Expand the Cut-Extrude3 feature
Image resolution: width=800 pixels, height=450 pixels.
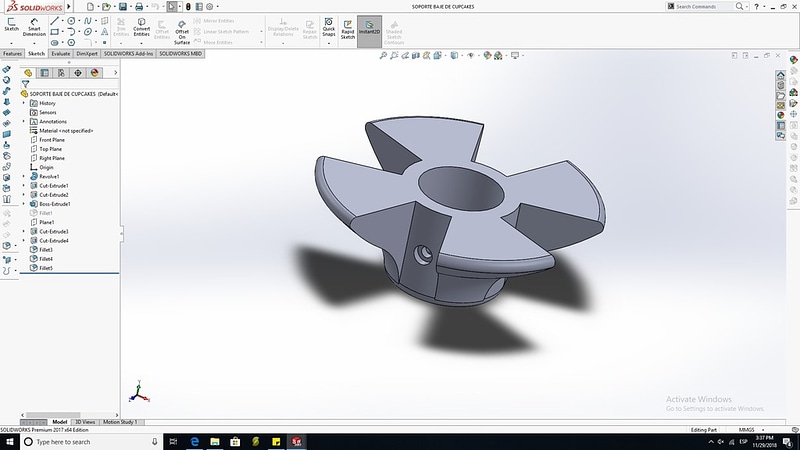pos(23,232)
